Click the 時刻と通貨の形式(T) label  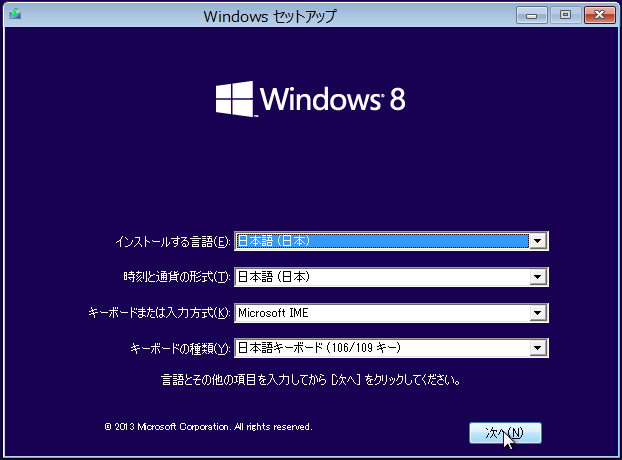(177, 276)
